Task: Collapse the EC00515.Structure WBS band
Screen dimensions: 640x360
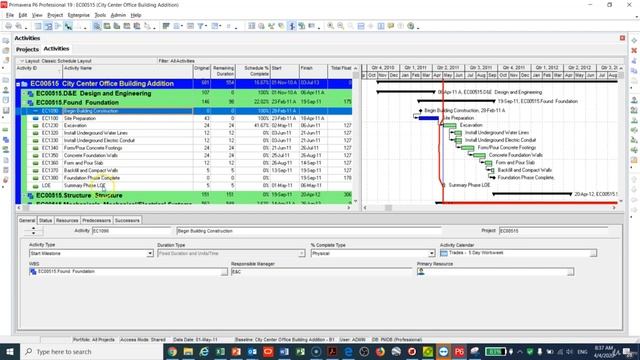Action: click(24, 196)
